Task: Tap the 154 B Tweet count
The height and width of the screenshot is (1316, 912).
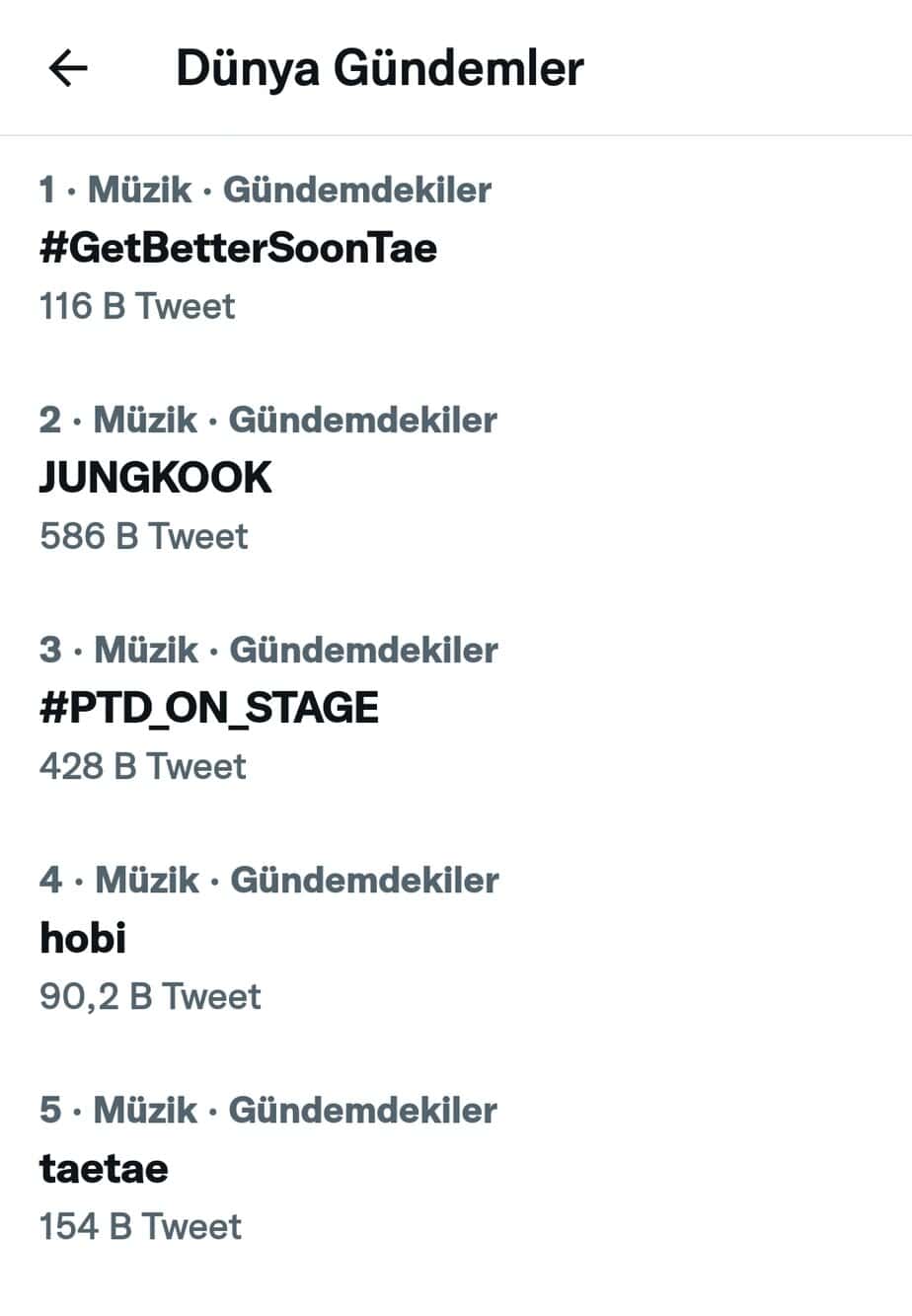Action: click(x=140, y=1226)
